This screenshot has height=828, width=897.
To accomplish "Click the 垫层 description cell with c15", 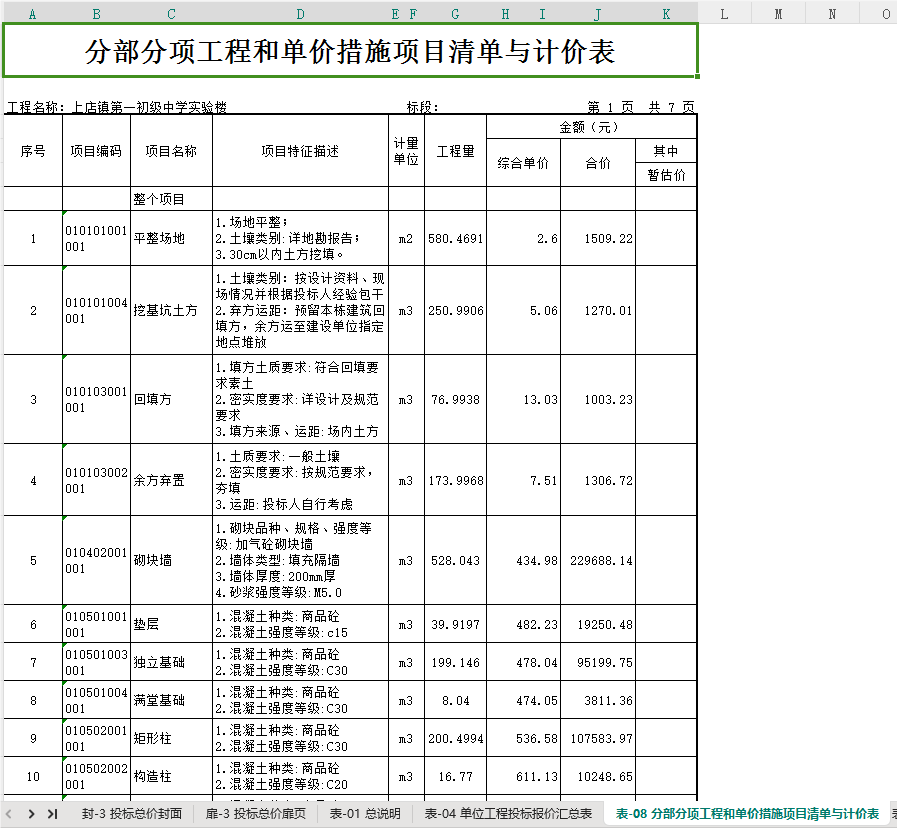I will click(300, 624).
